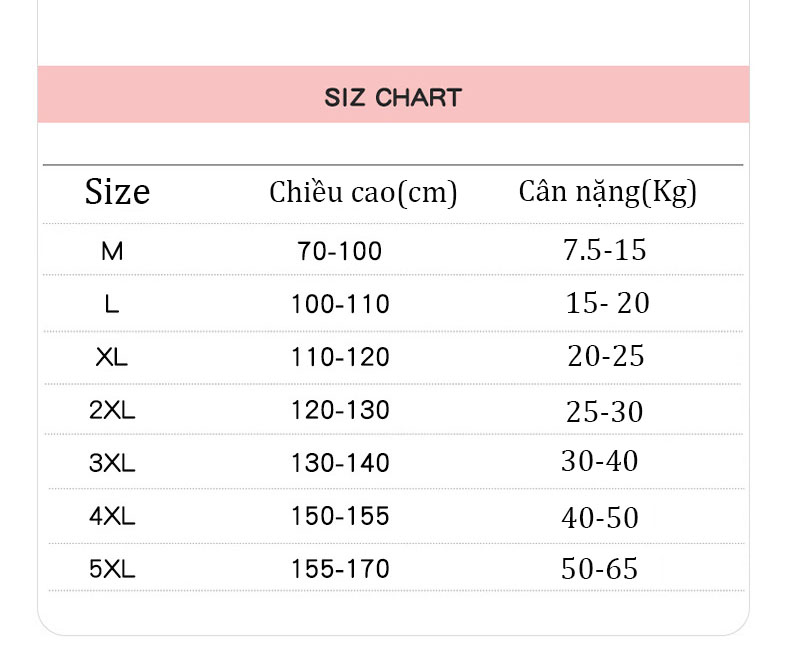Image resolution: width=790 pixels, height=655 pixels.
Task: Choose the 2XL size row label
Action: coord(112,410)
